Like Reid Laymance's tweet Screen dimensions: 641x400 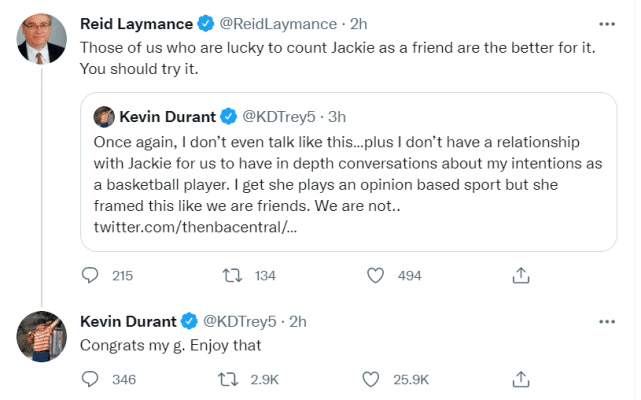[x=376, y=275]
